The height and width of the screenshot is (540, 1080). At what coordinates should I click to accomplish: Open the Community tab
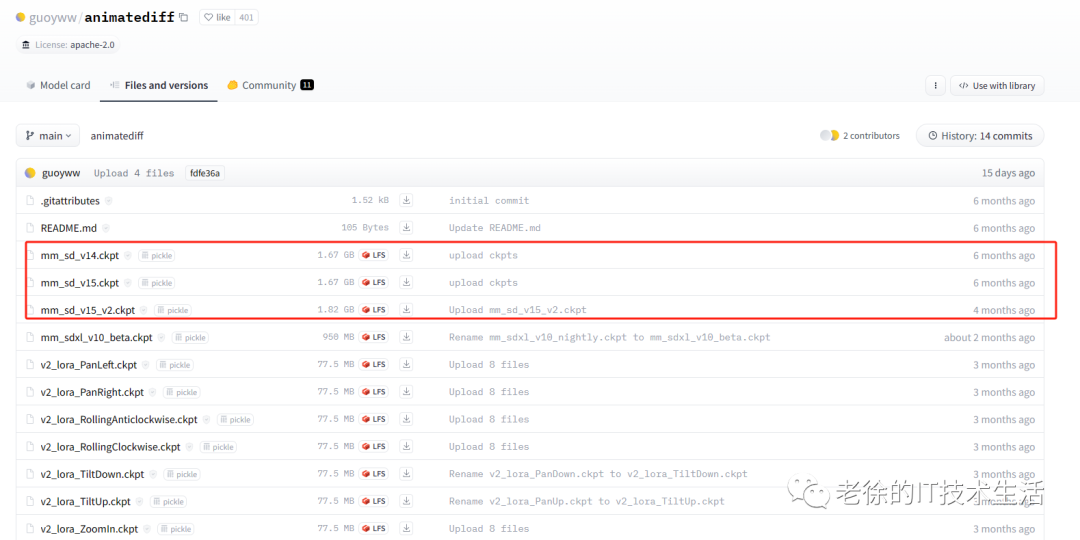[x=271, y=85]
